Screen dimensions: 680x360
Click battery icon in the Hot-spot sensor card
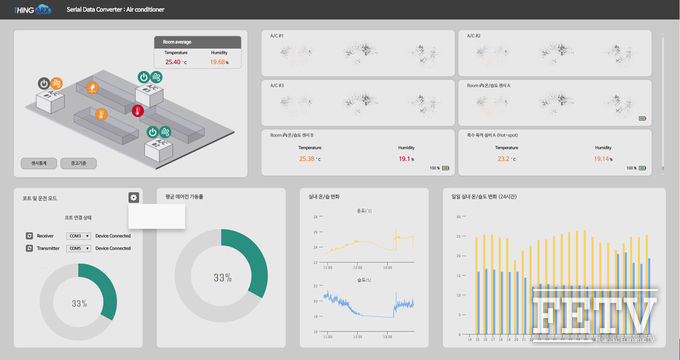click(642, 168)
